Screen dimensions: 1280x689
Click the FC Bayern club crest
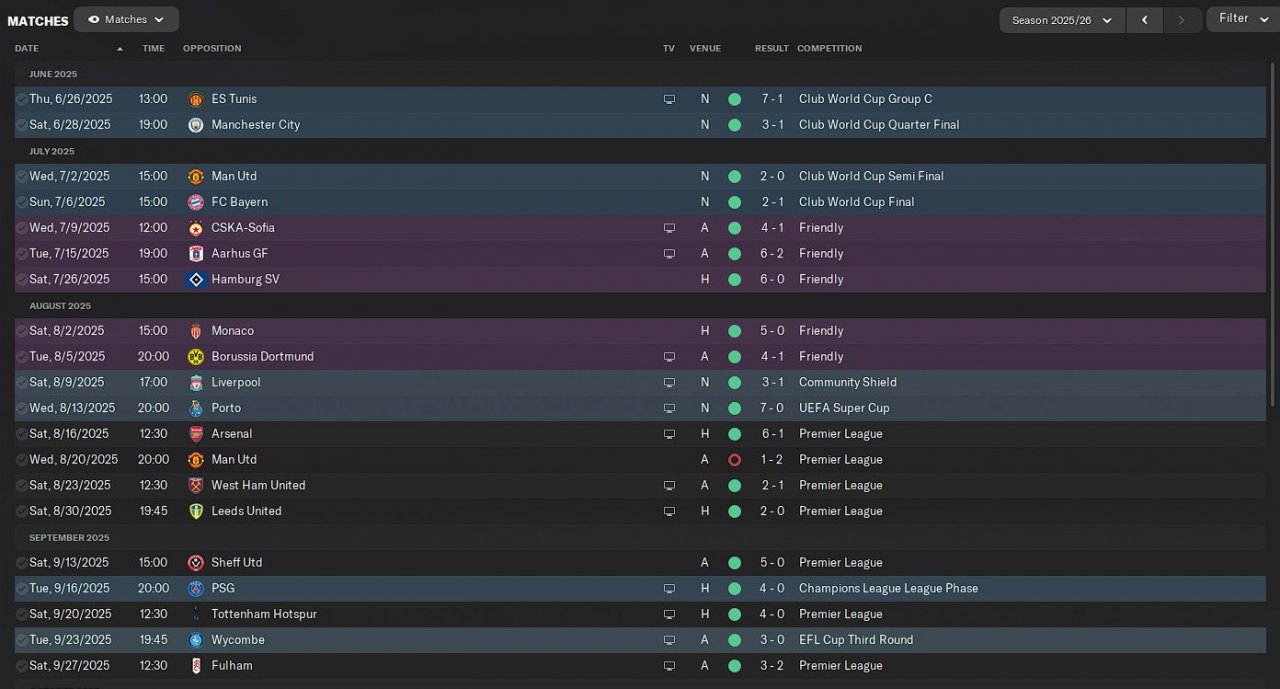point(196,202)
